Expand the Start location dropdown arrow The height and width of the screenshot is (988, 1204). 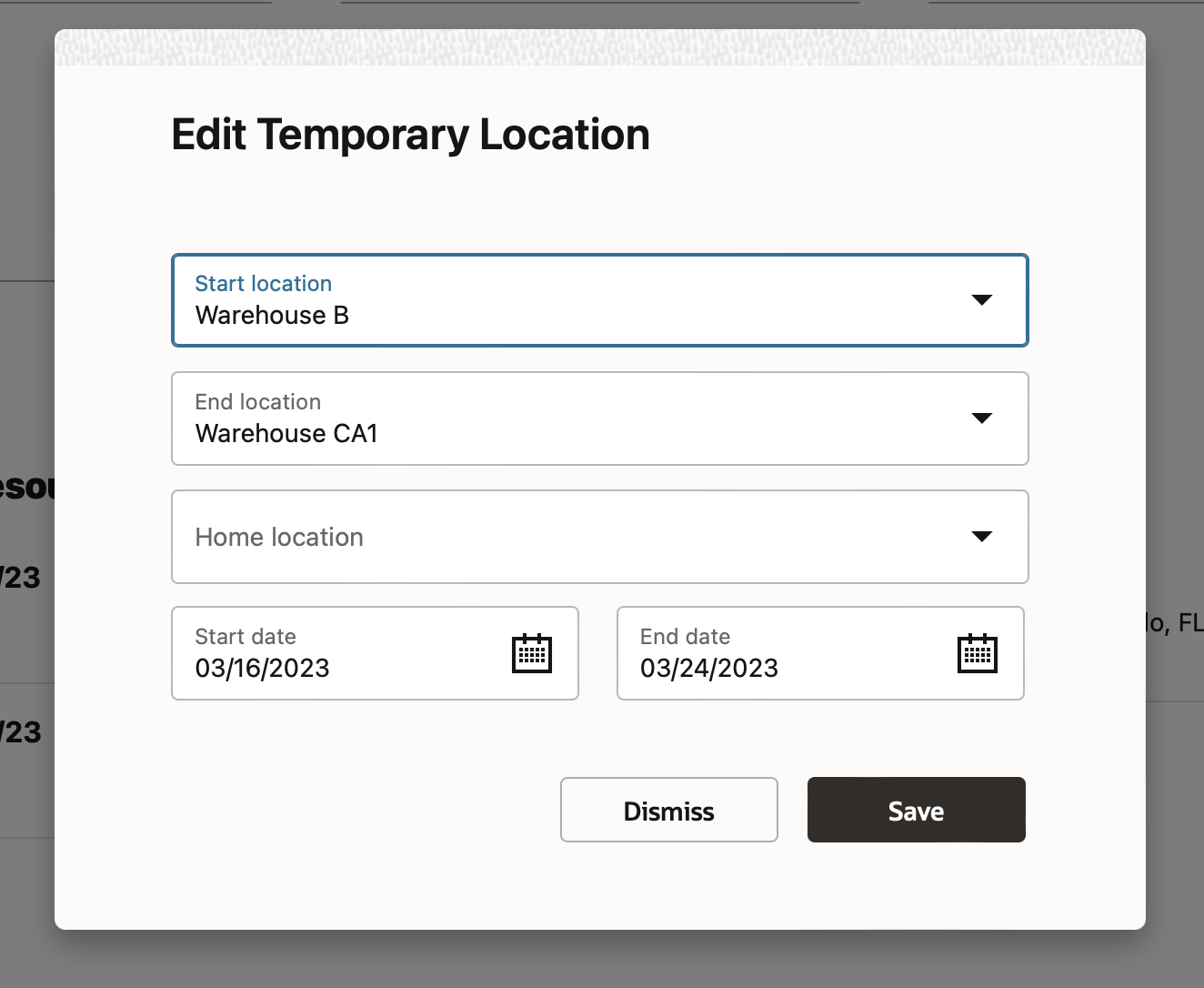click(981, 300)
